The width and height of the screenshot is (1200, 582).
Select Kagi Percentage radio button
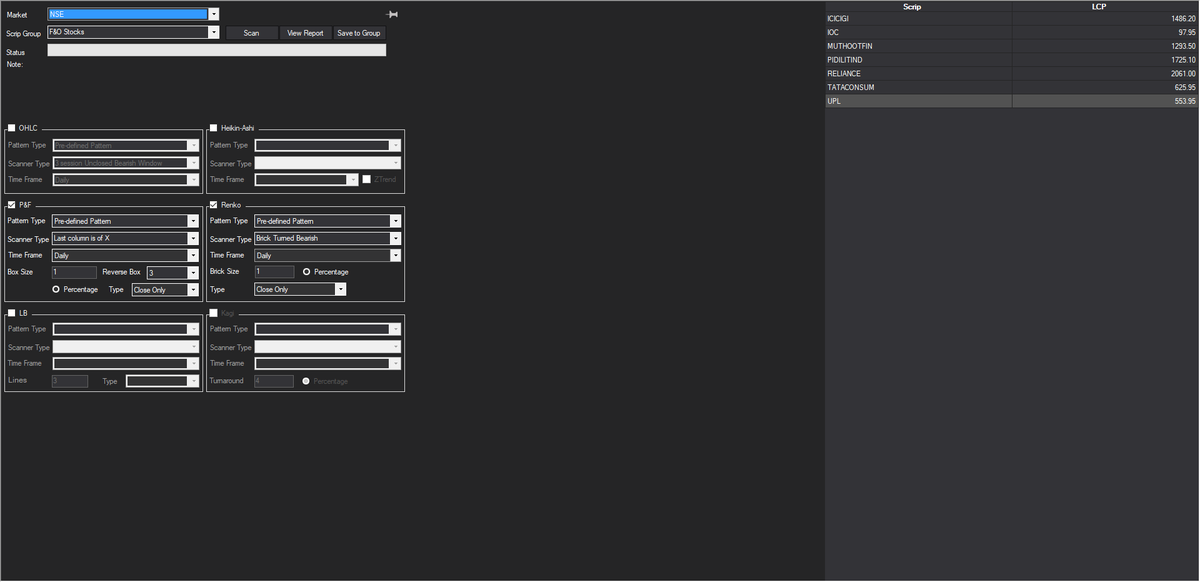pos(307,381)
